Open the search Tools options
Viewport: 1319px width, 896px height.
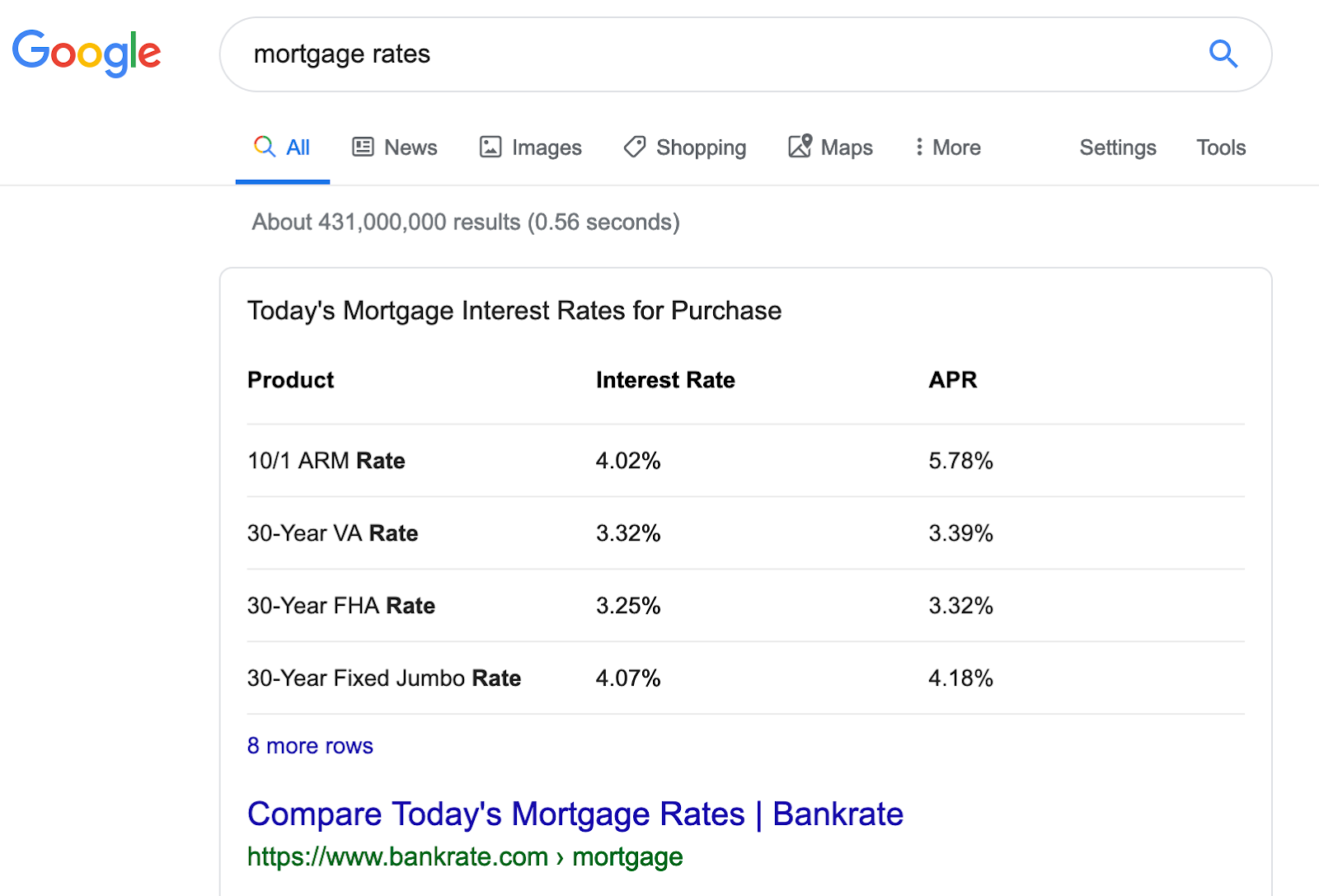[1221, 148]
